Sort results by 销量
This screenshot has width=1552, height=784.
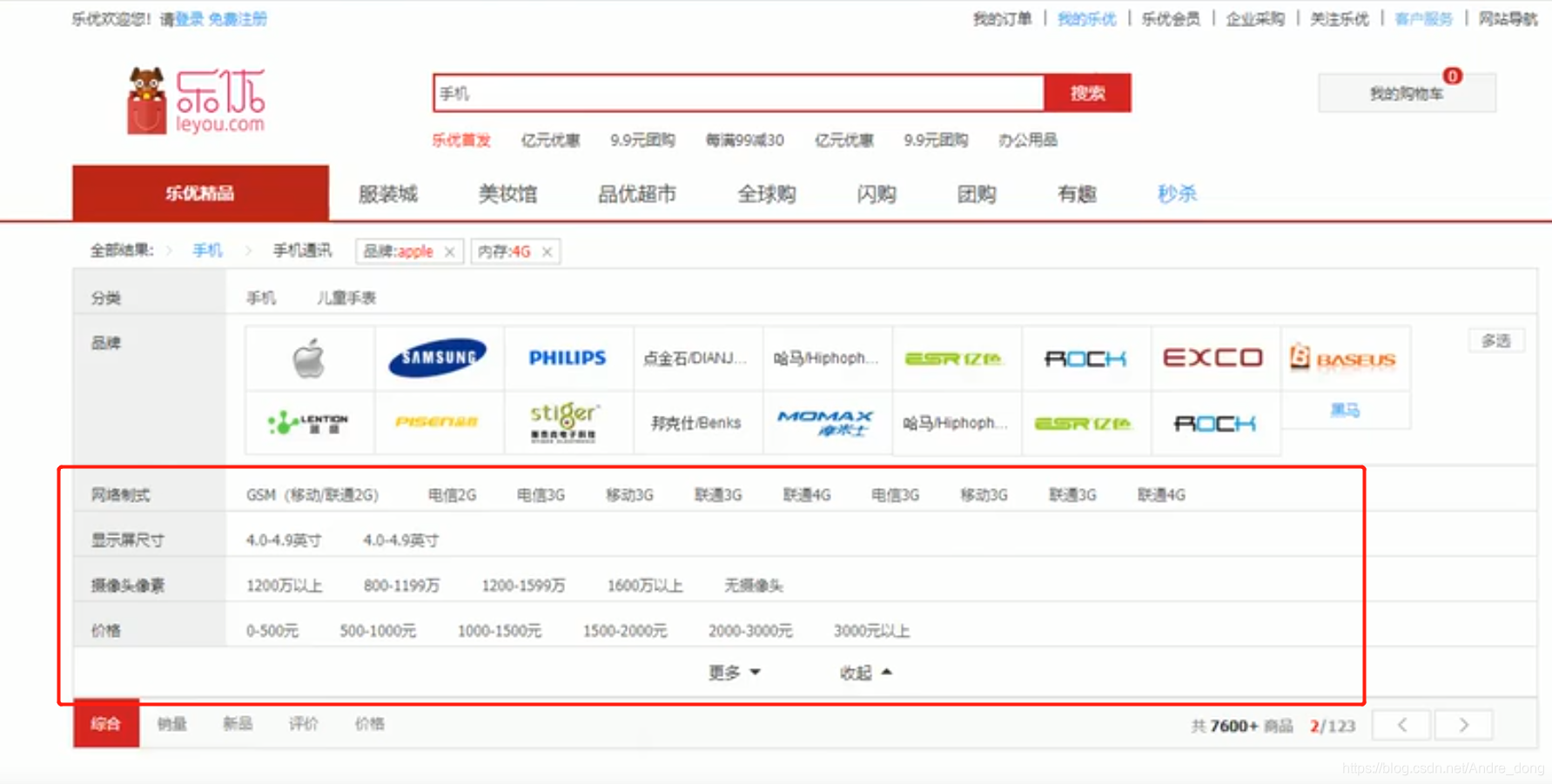coord(171,723)
